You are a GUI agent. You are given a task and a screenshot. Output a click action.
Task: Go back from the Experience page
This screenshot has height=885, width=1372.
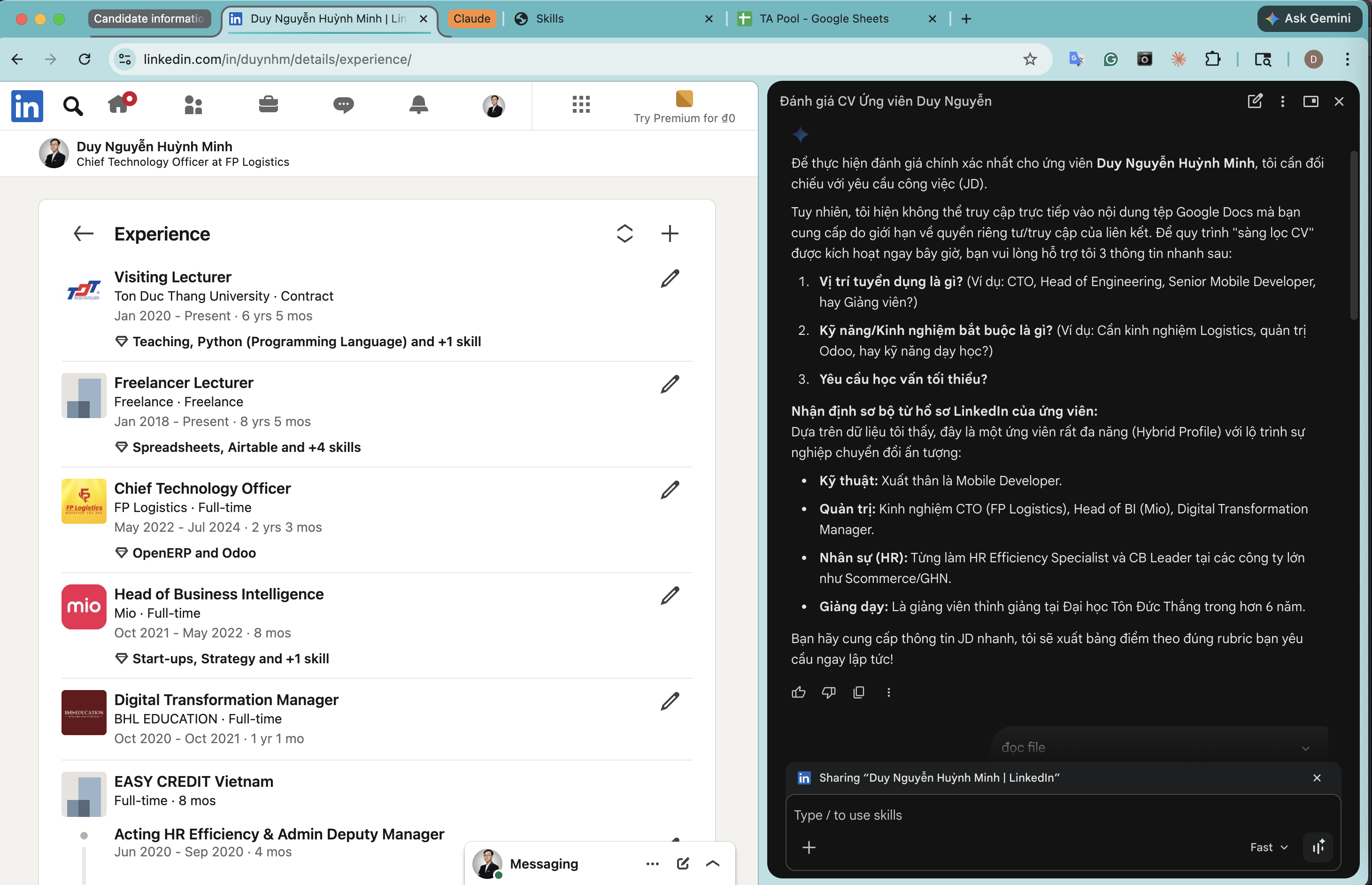(x=84, y=233)
